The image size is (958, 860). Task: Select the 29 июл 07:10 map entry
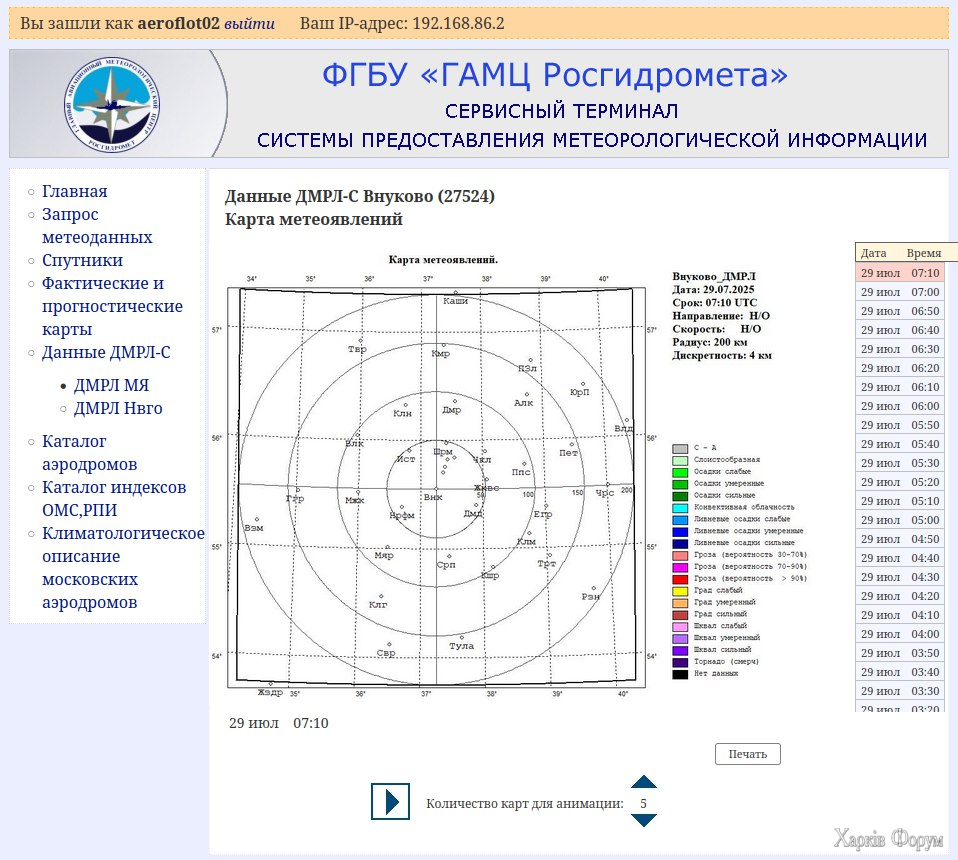click(x=900, y=273)
